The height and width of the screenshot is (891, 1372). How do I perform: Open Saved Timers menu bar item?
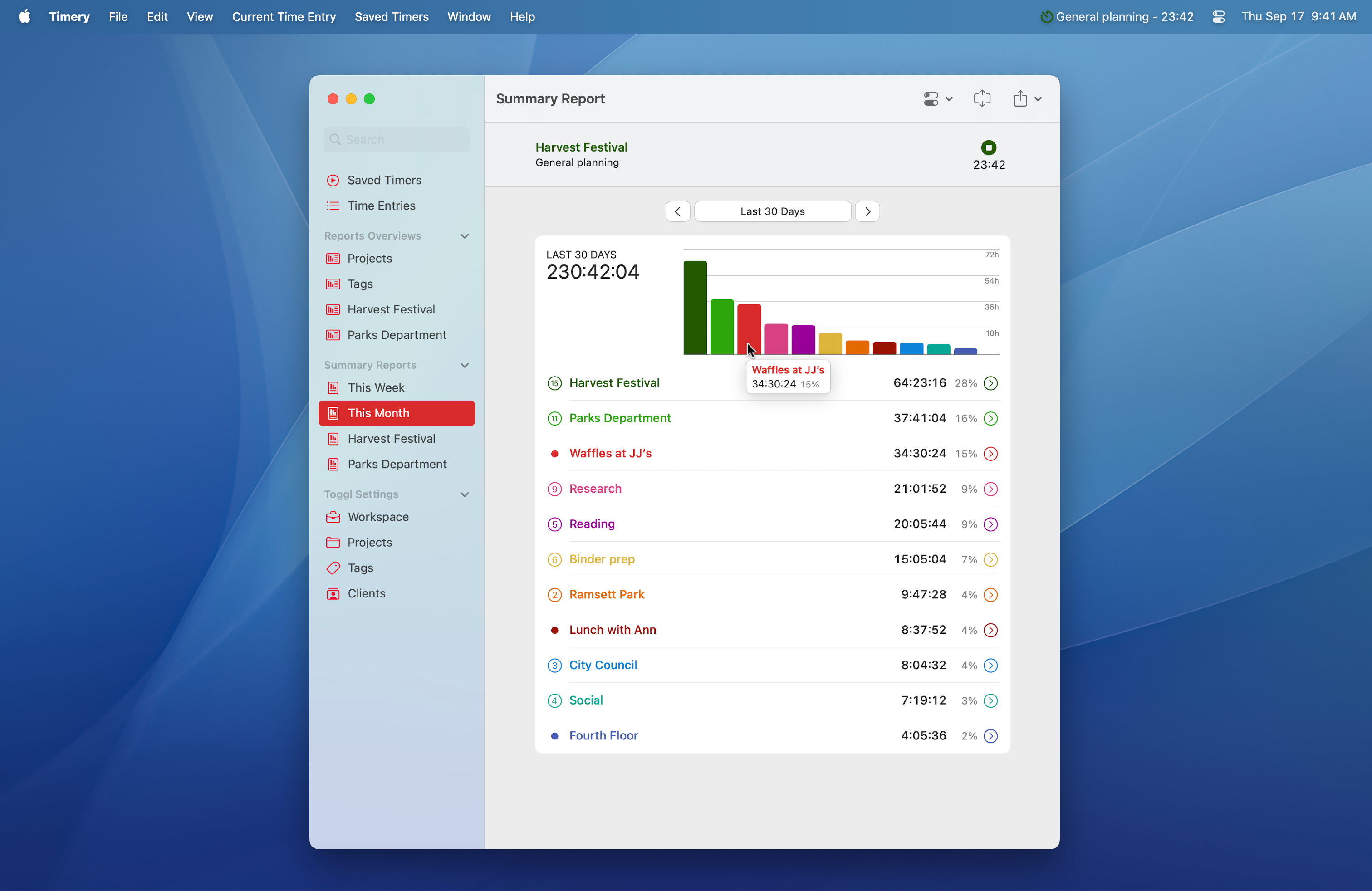click(x=392, y=17)
